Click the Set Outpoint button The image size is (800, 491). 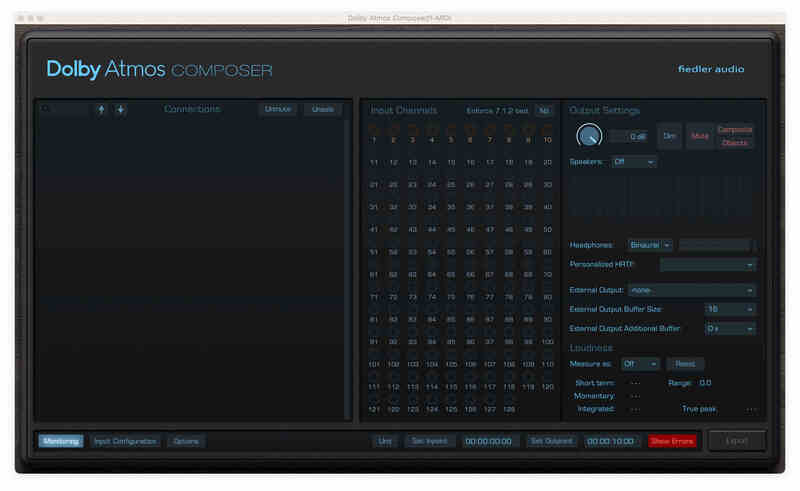551,441
